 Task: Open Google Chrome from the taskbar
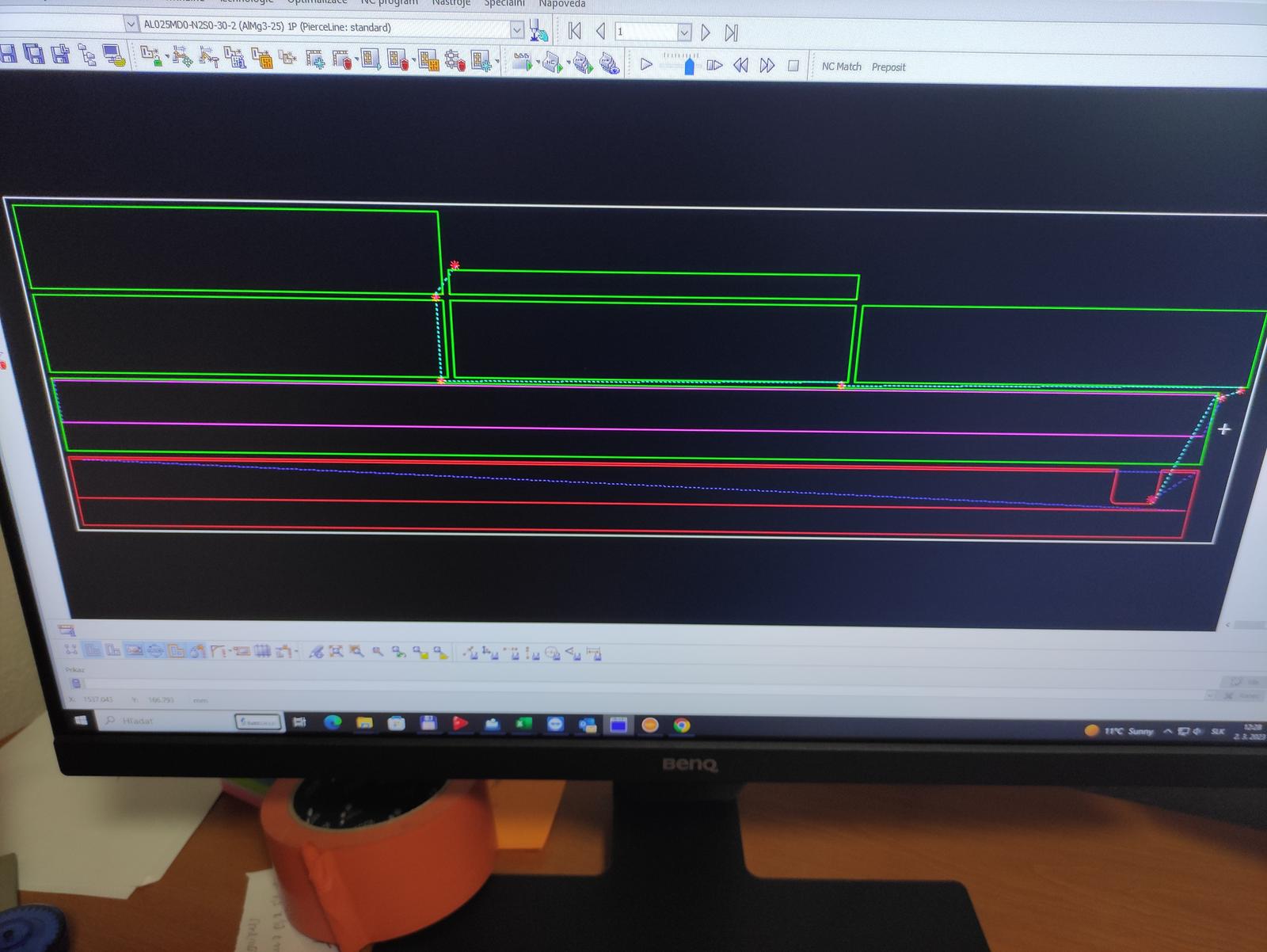(681, 725)
